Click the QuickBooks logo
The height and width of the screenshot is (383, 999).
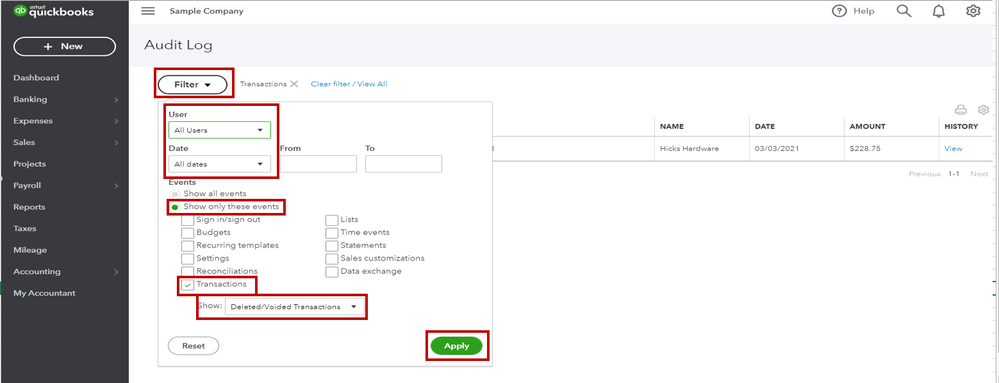coord(54,11)
